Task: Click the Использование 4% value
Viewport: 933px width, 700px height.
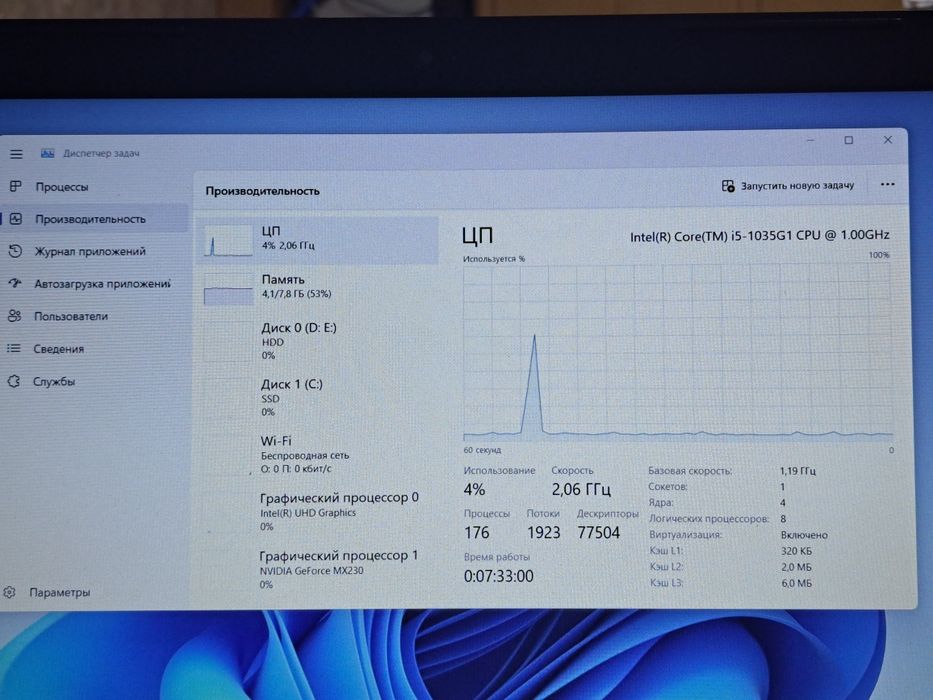Action: pos(474,490)
